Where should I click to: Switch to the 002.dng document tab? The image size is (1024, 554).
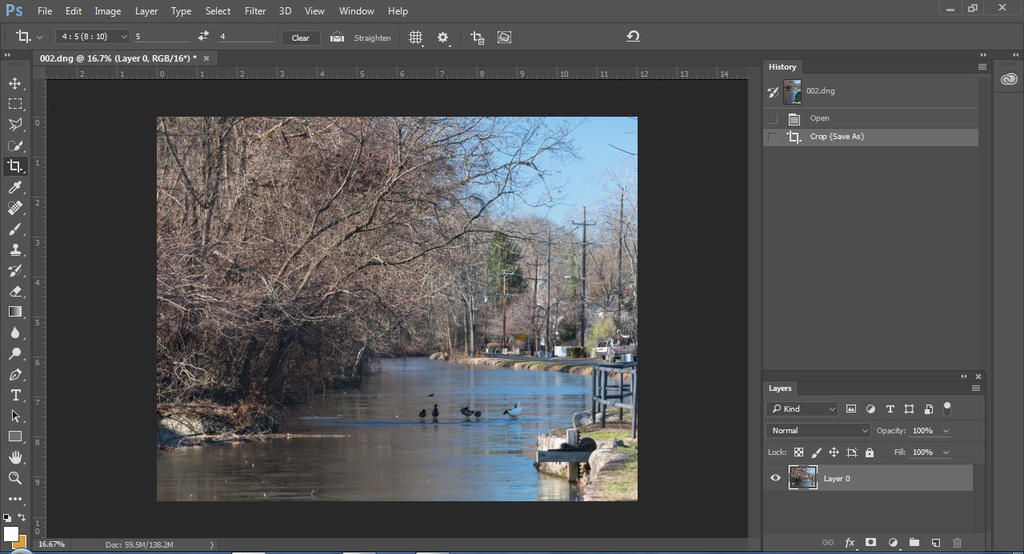coord(118,58)
